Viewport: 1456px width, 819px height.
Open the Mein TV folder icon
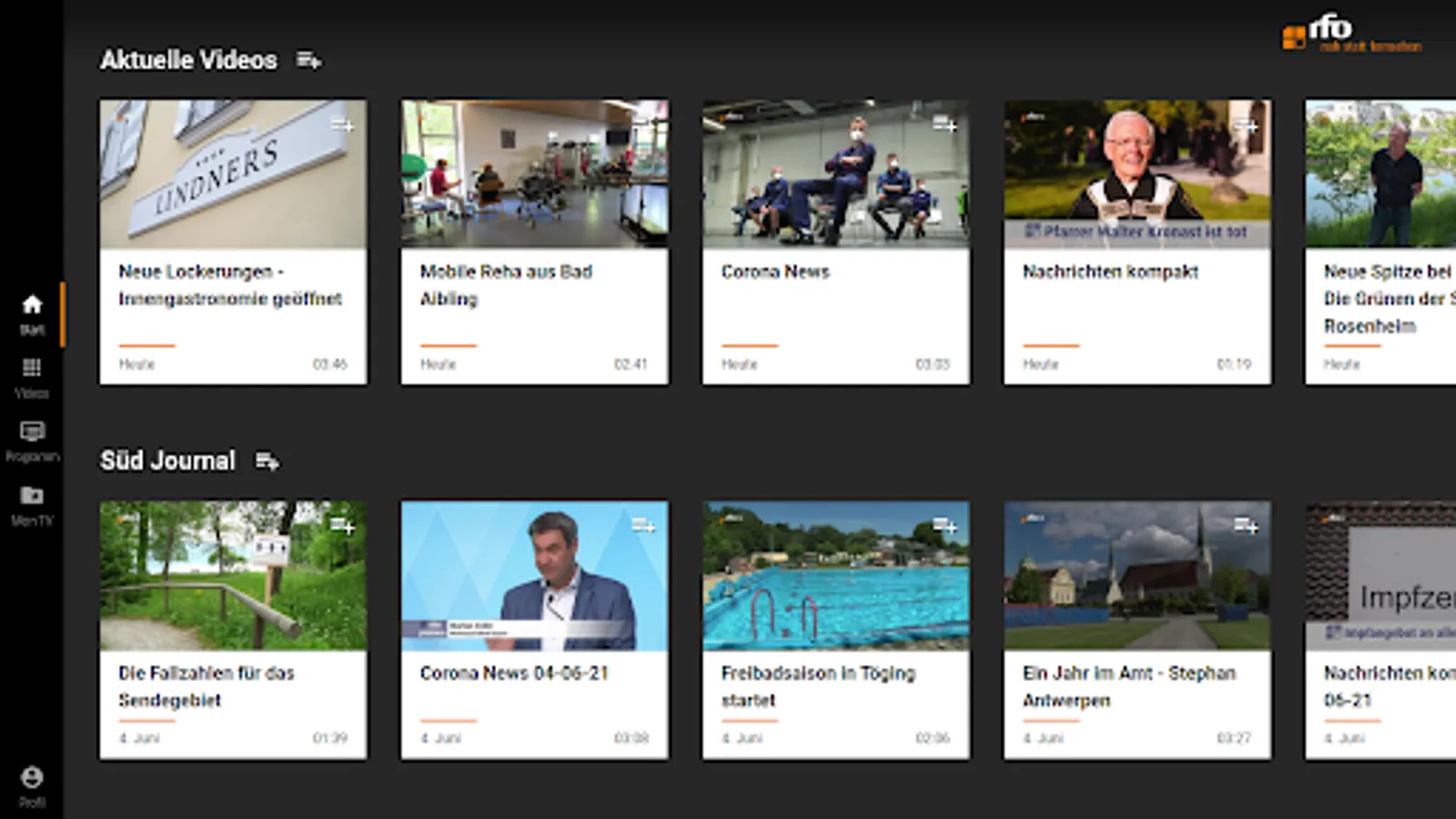pos(32,495)
